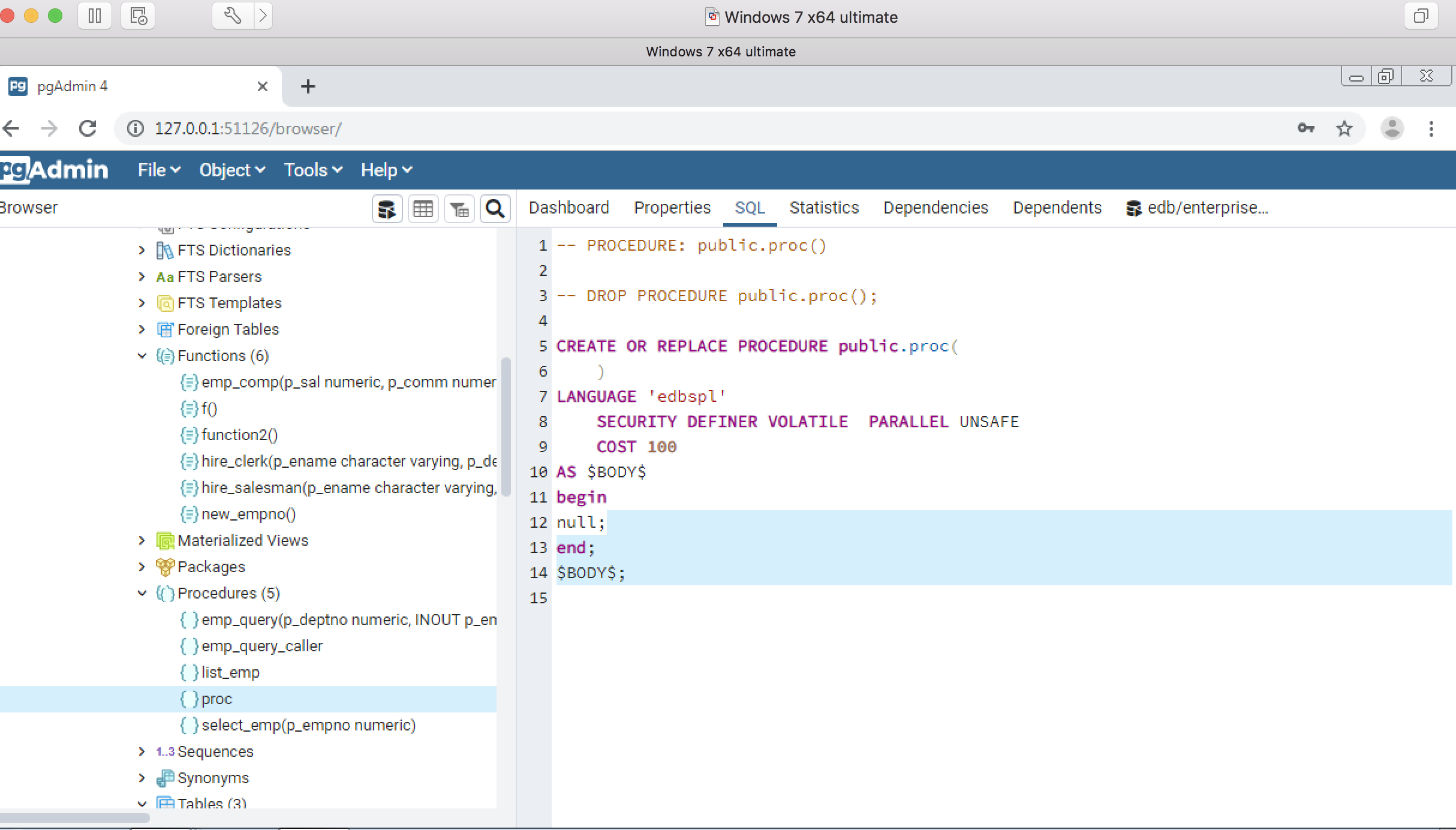
Task: Reload the pgAdmin page
Action: pos(88,128)
